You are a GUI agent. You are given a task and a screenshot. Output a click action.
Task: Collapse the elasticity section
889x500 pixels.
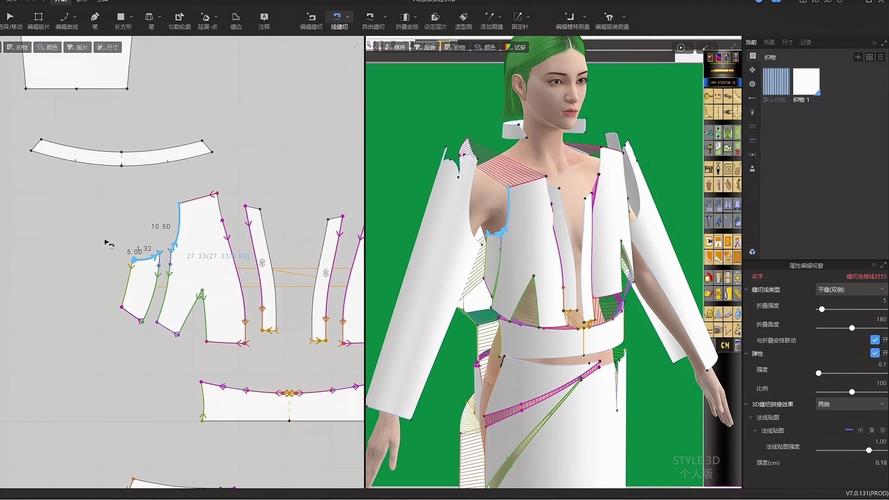point(747,353)
